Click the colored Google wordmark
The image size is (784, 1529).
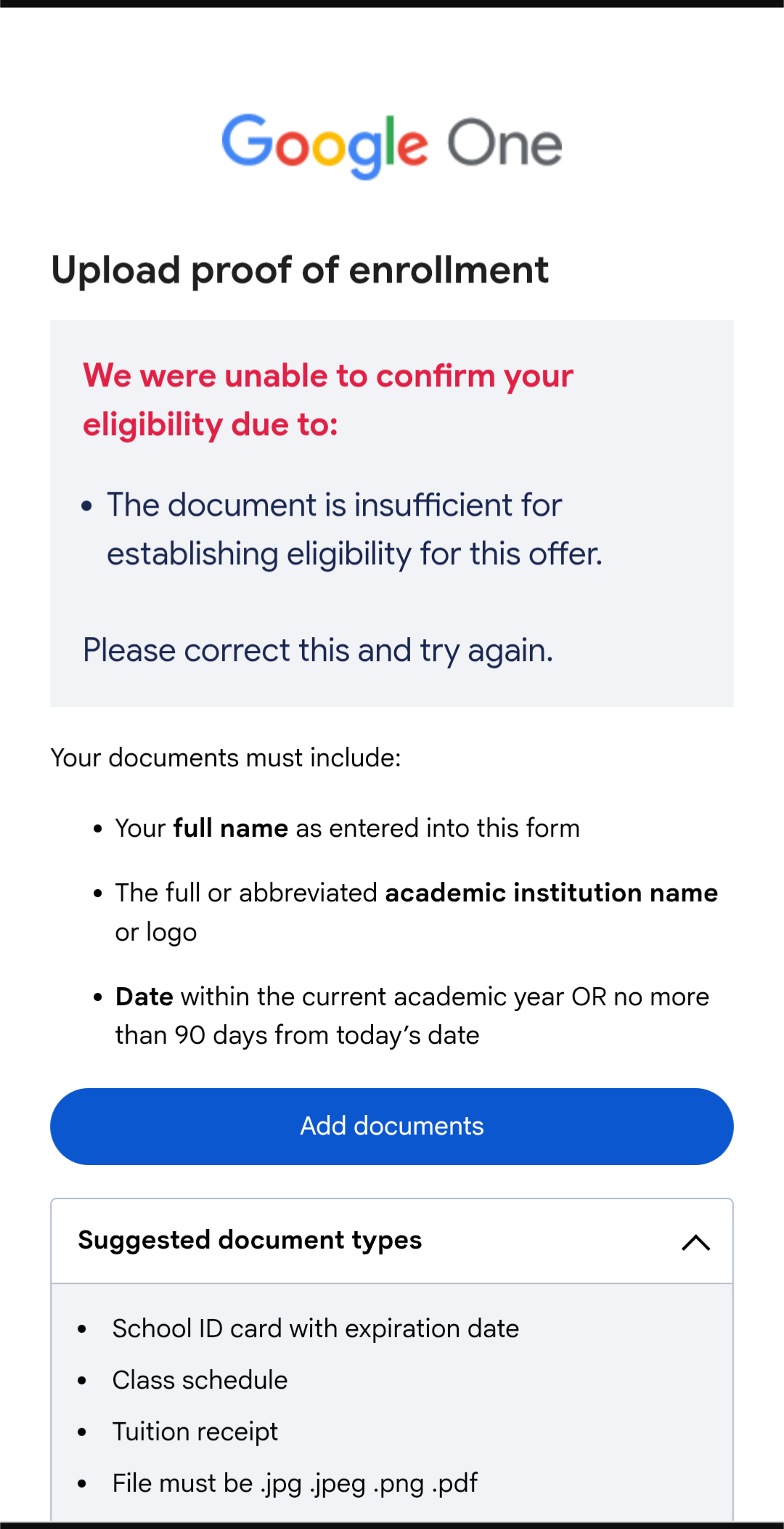pyautogui.click(x=324, y=146)
